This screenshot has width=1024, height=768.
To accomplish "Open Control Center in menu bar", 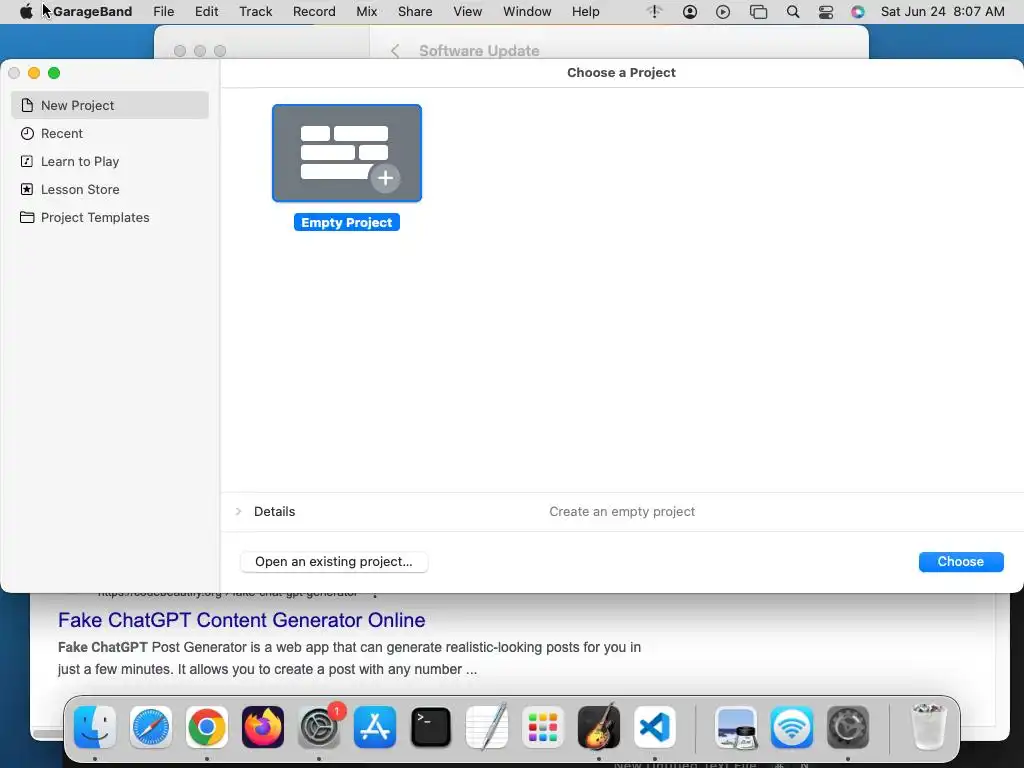I will (825, 12).
